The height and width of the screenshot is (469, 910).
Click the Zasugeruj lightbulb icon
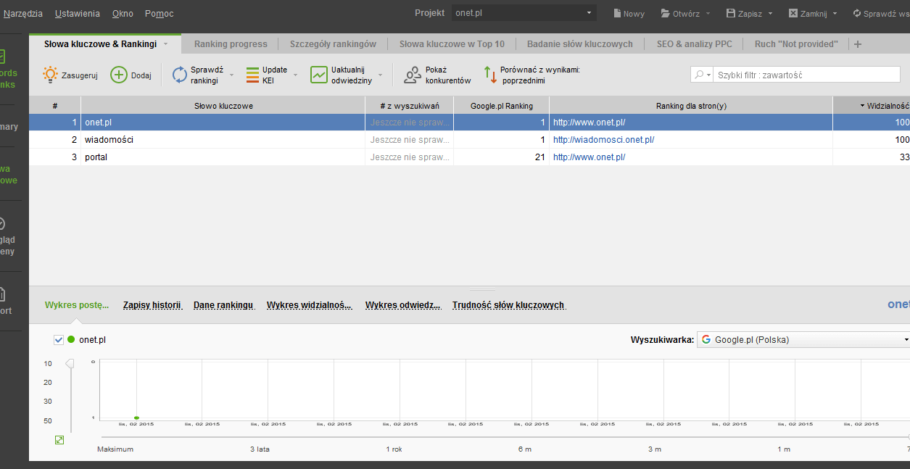point(50,75)
